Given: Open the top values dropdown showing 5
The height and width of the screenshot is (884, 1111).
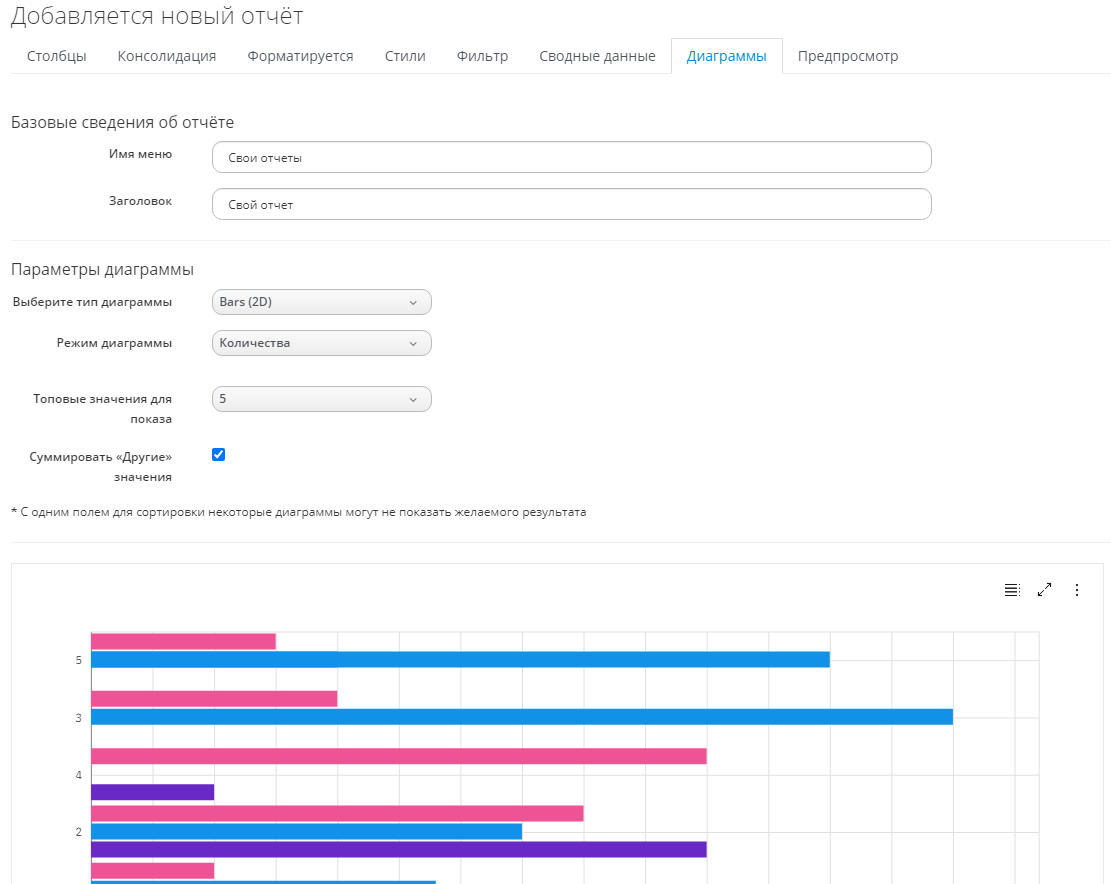Looking at the screenshot, I should coord(321,399).
